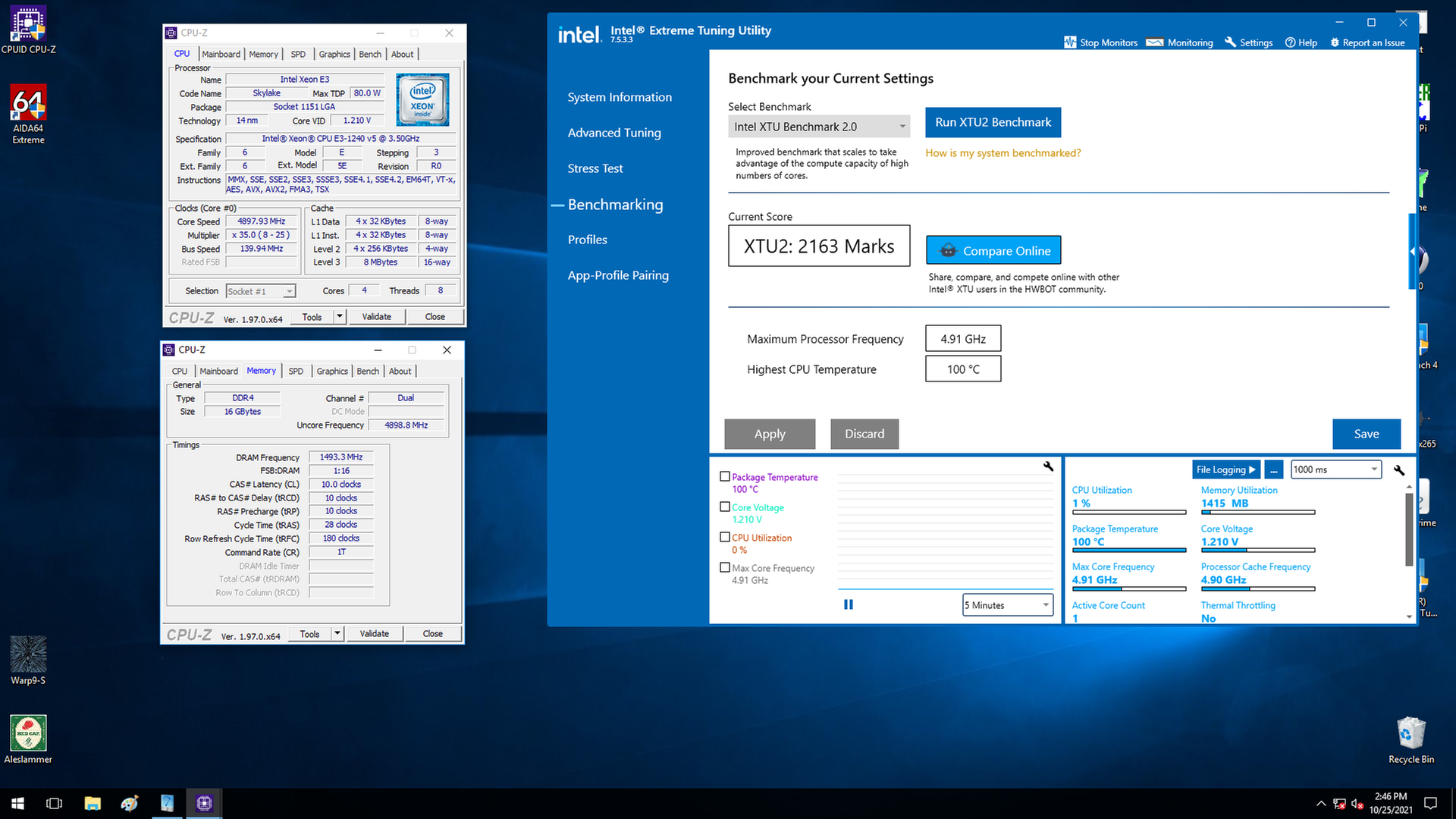Open the AIDA64 Extreme desktop icon

(x=28, y=114)
